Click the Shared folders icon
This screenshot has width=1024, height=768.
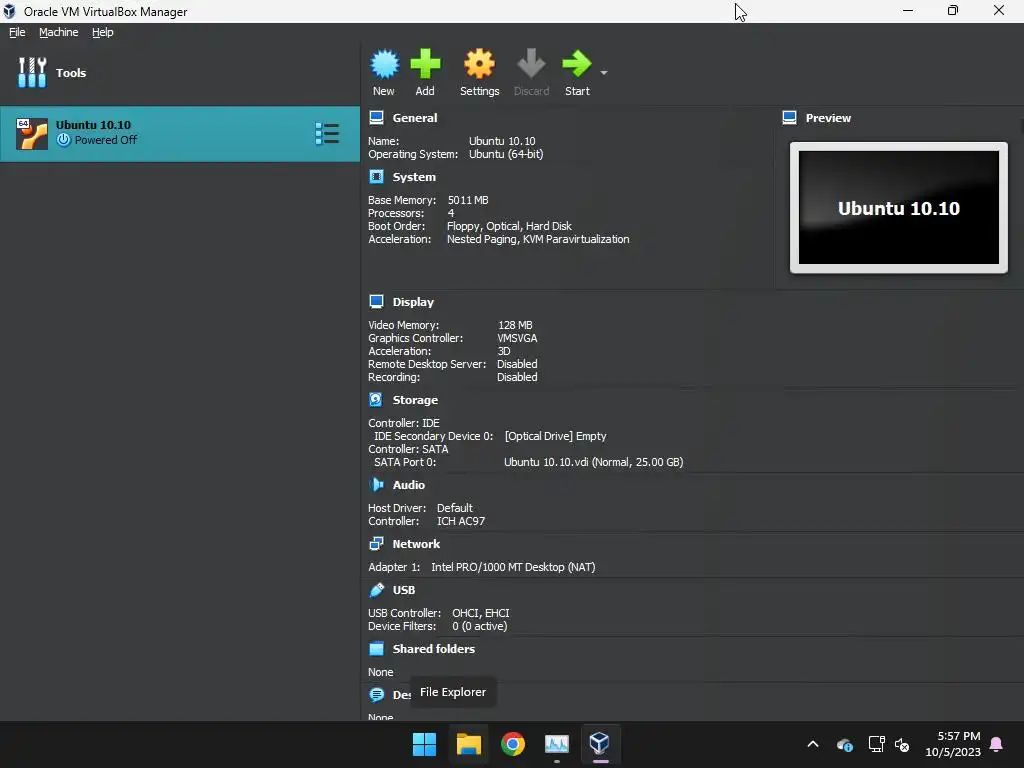[x=377, y=648]
